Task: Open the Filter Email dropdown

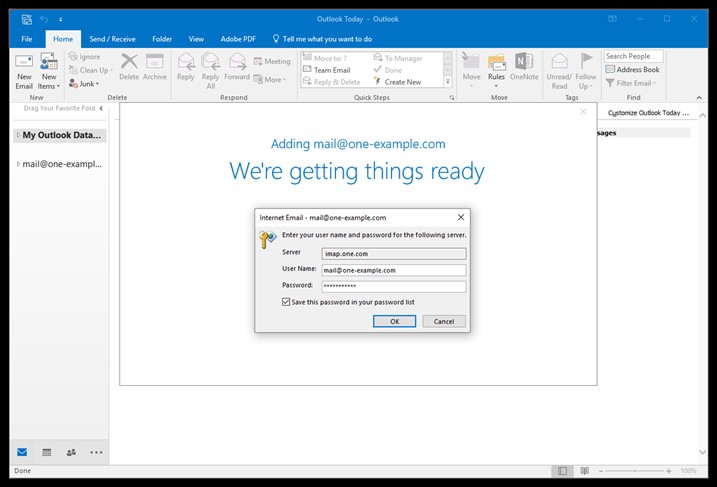Action: 631,83
